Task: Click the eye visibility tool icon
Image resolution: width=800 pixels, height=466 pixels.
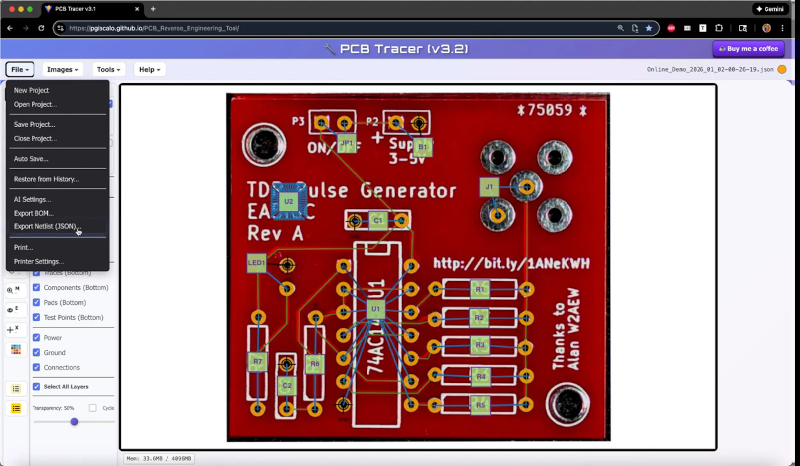Action: click(14, 310)
